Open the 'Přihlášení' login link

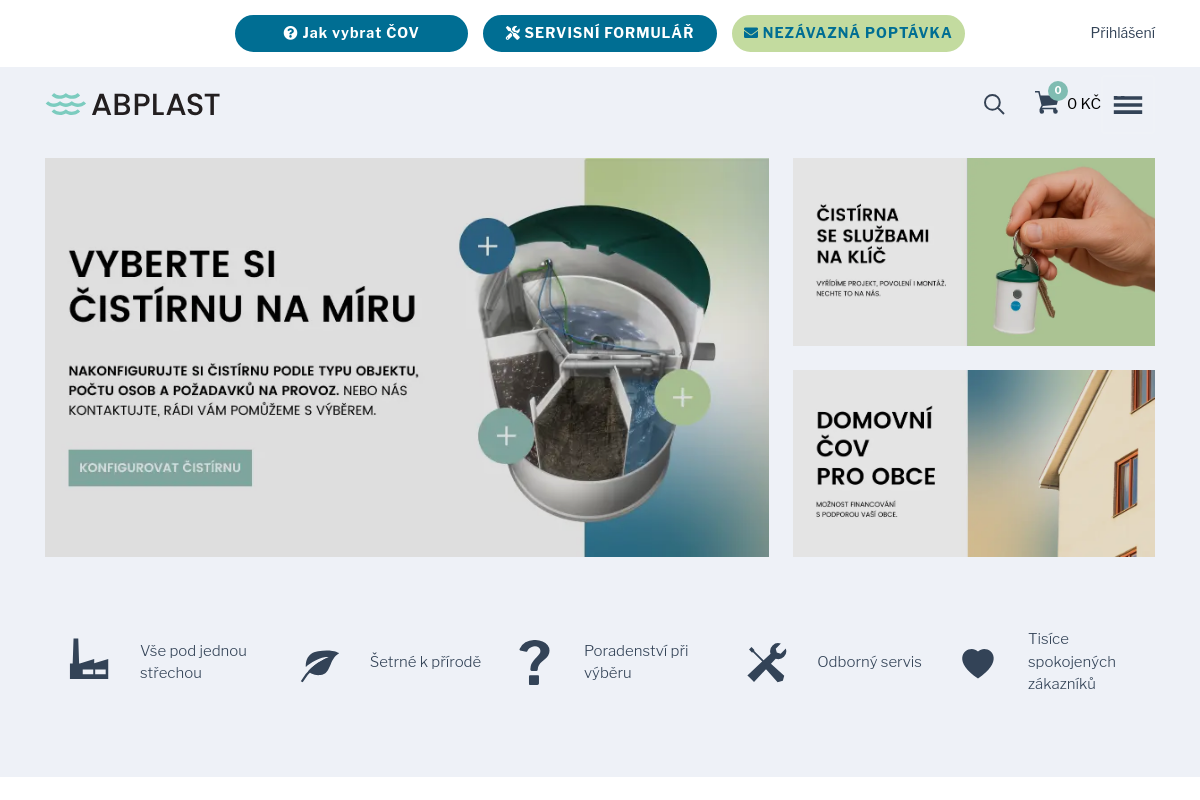(1122, 33)
